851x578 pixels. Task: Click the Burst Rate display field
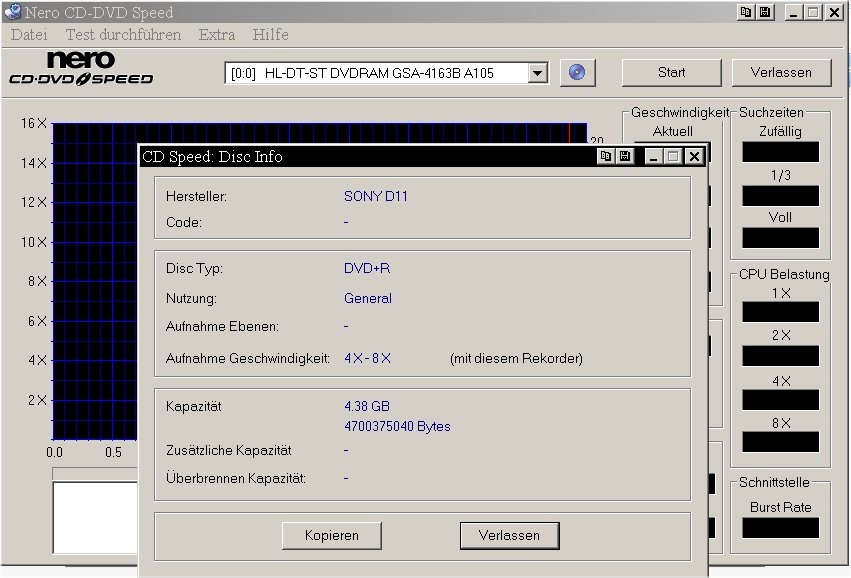780,528
